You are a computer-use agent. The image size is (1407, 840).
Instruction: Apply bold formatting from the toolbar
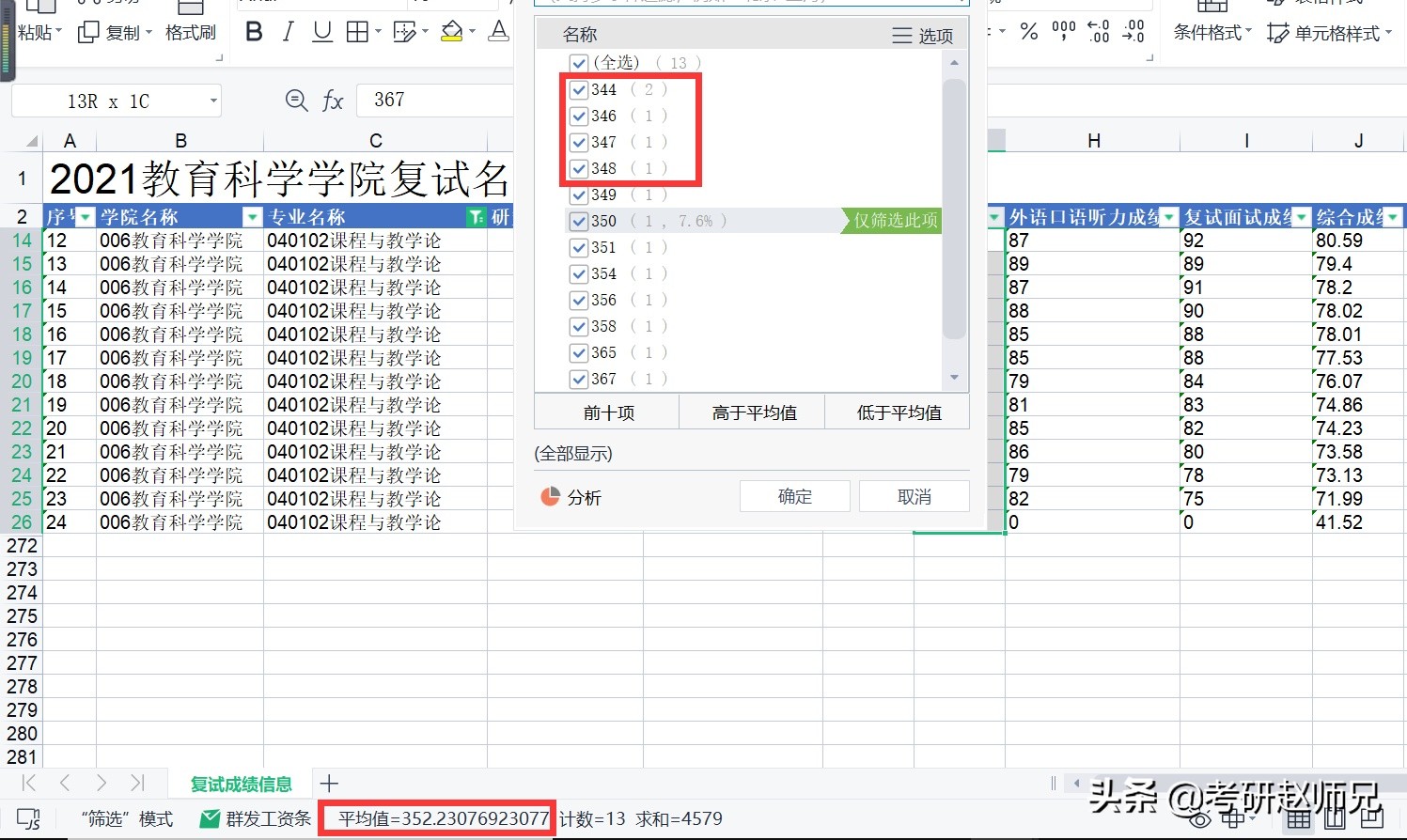click(253, 31)
